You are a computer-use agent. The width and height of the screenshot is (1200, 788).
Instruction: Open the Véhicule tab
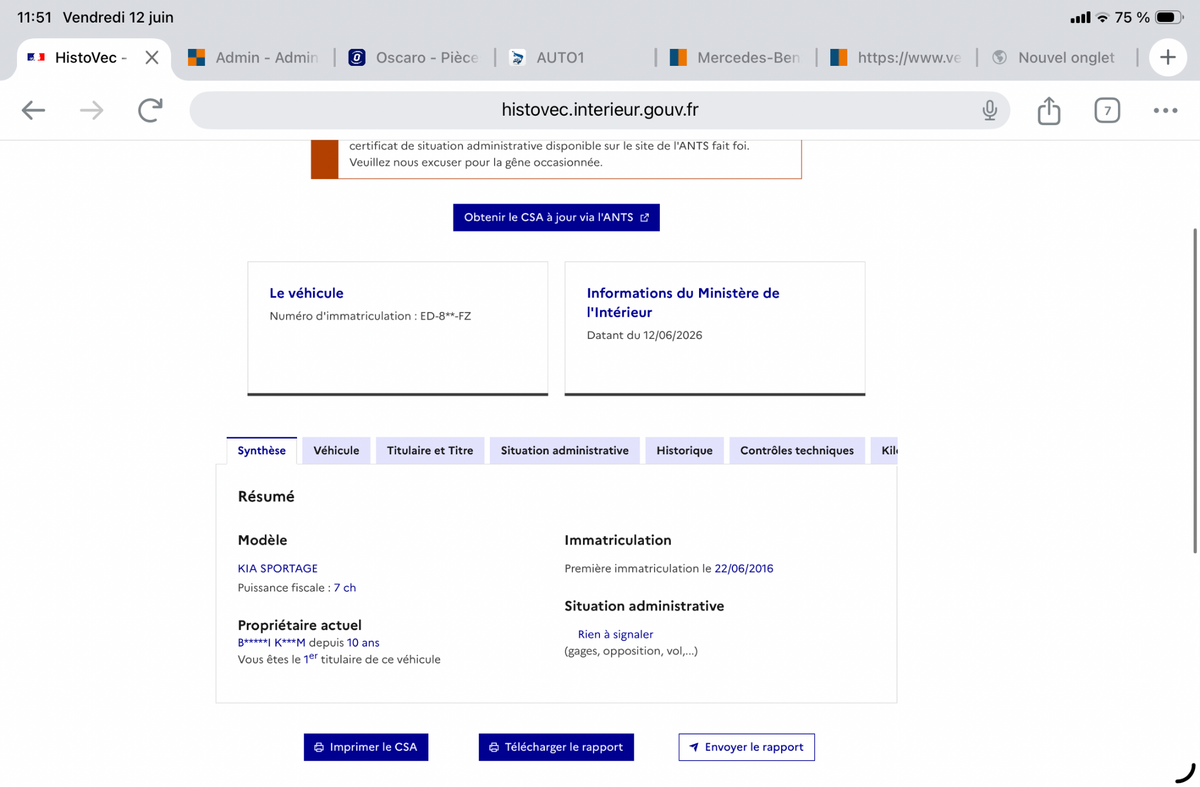[336, 451]
